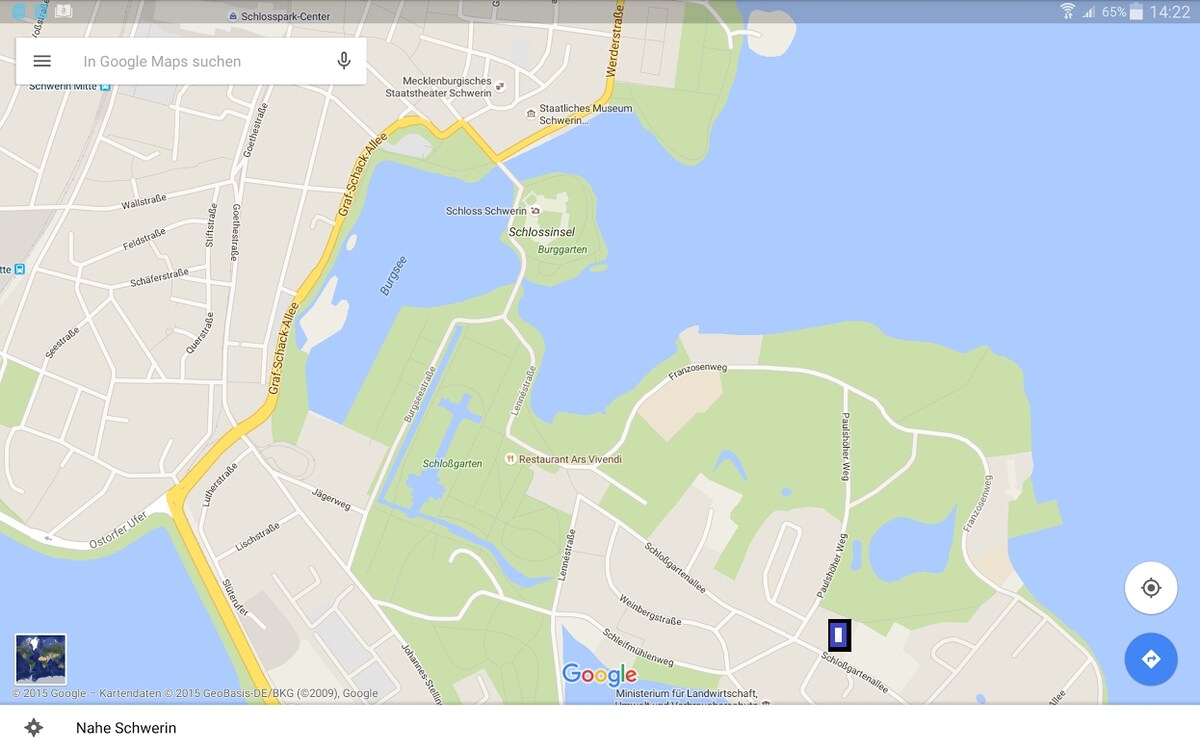This screenshot has width=1200, height=750.
Task: Center map on my location
Action: point(1150,588)
